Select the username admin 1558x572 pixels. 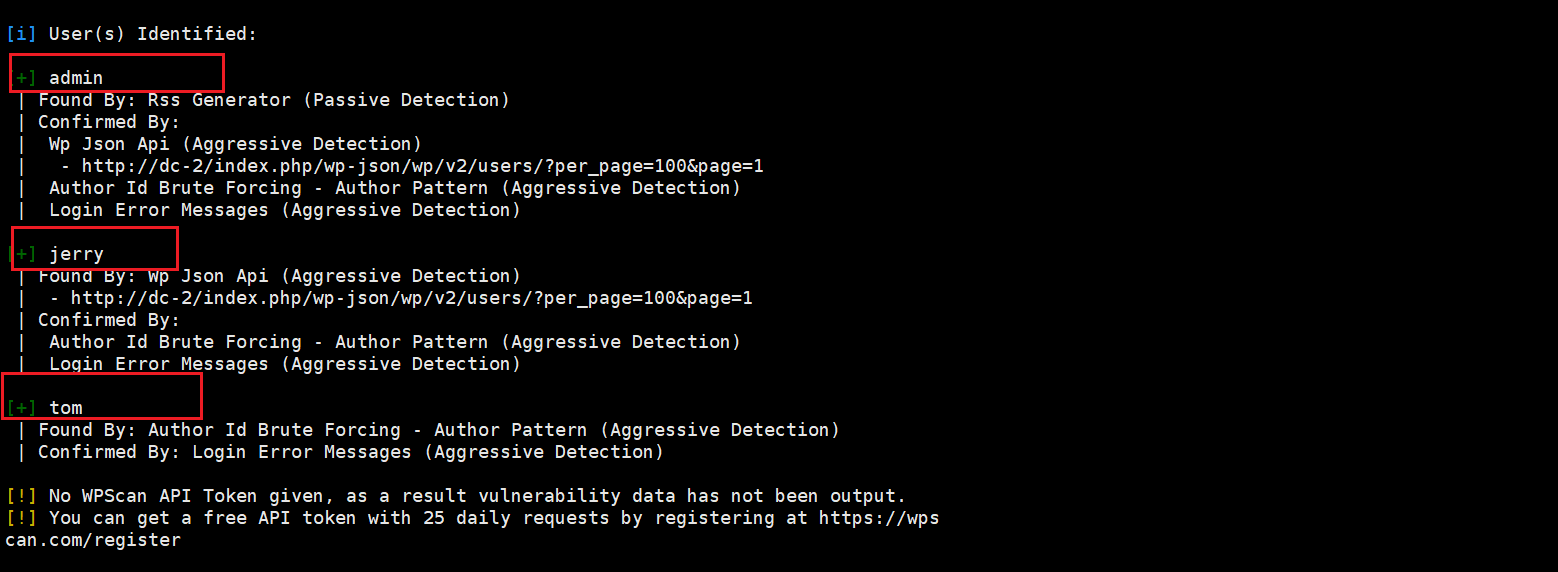pos(76,78)
